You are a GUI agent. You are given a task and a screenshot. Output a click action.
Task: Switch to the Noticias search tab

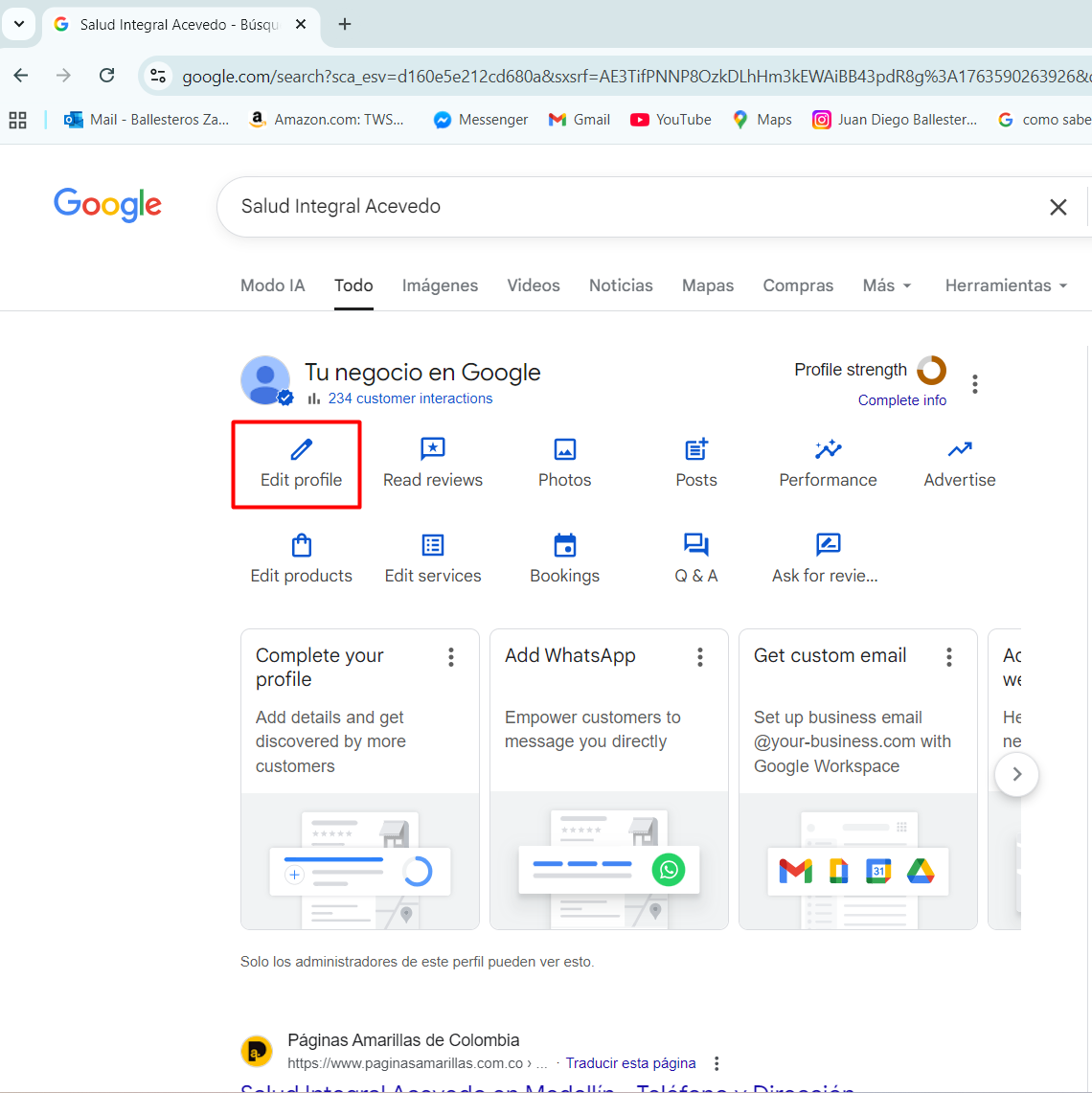[621, 285]
